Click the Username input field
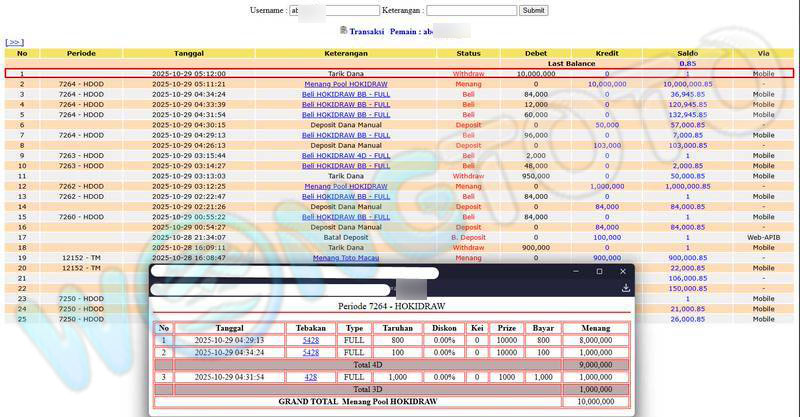The image size is (800, 417). (328, 10)
